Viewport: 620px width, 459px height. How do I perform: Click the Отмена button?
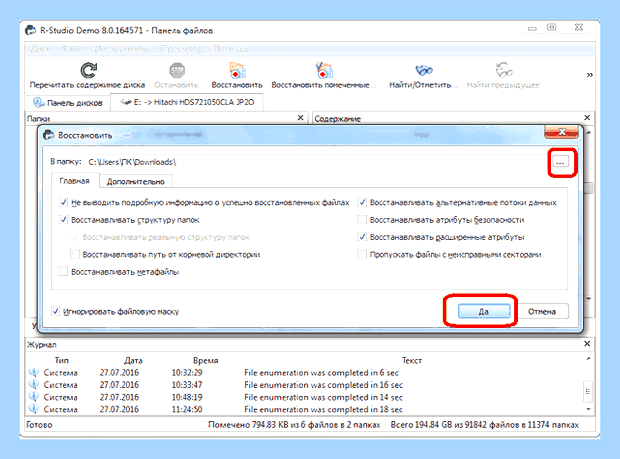(542, 312)
